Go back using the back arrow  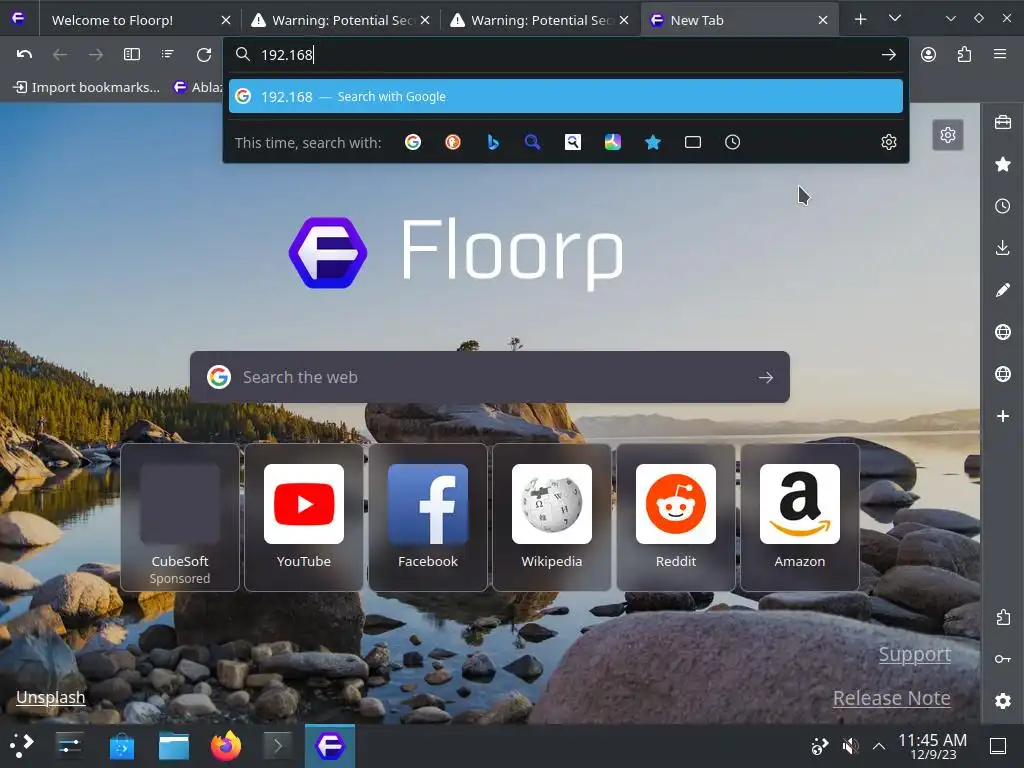(60, 54)
